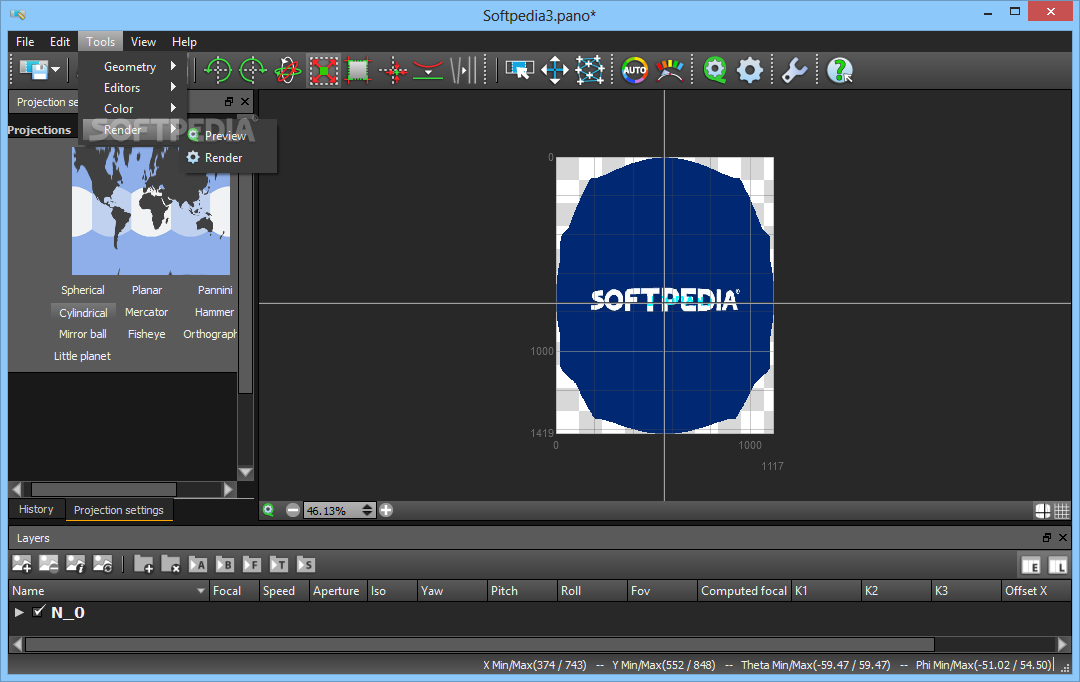Expand the Geometry submenu
Image resolution: width=1080 pixels, height=682 pixels.
tap(135, 67)
